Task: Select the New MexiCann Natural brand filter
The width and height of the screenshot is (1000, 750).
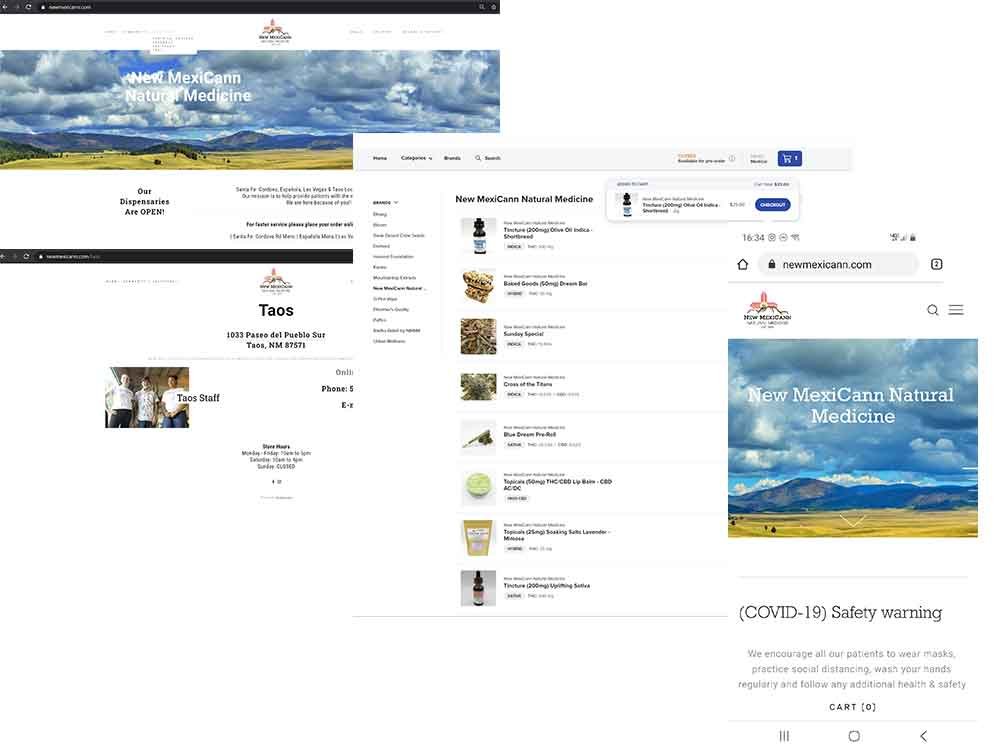Action: [x=399, y=288]
